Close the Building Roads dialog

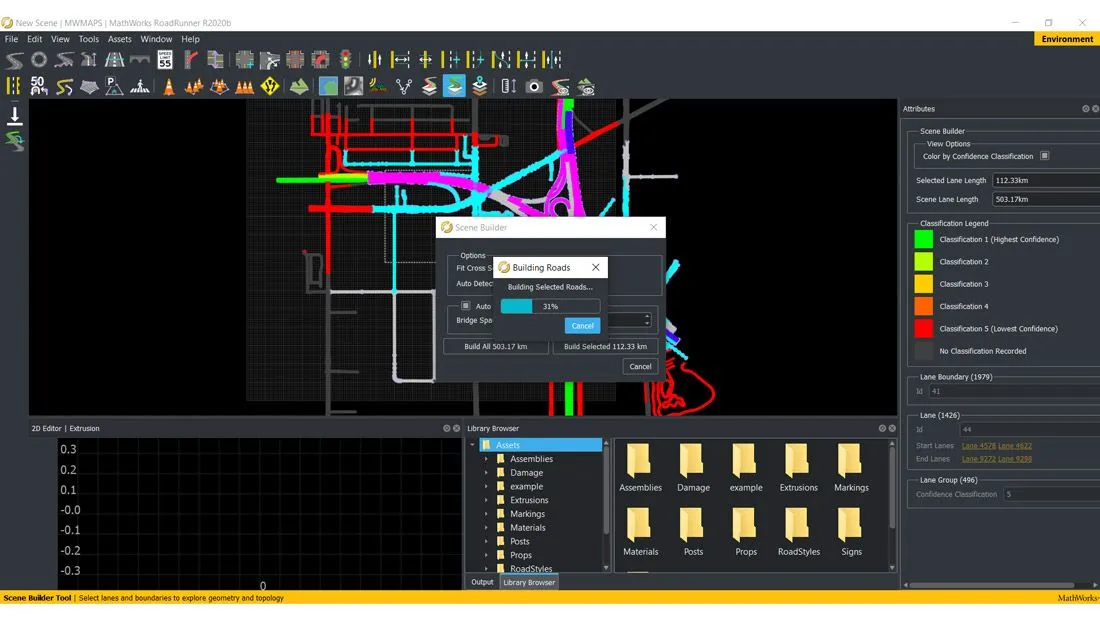pos(596,267)
